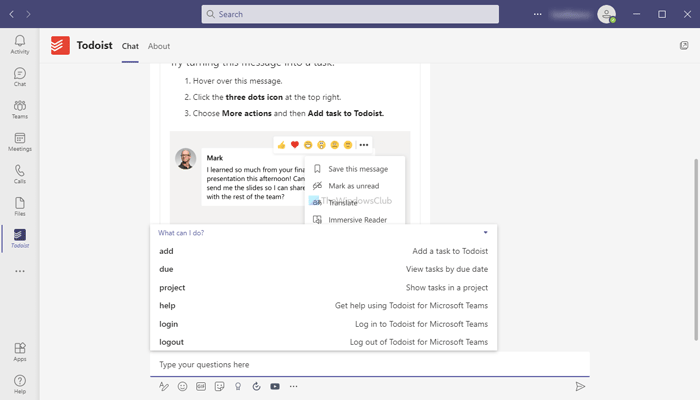
Task: Click the Type your questions here field
Action: pos(370,364)
